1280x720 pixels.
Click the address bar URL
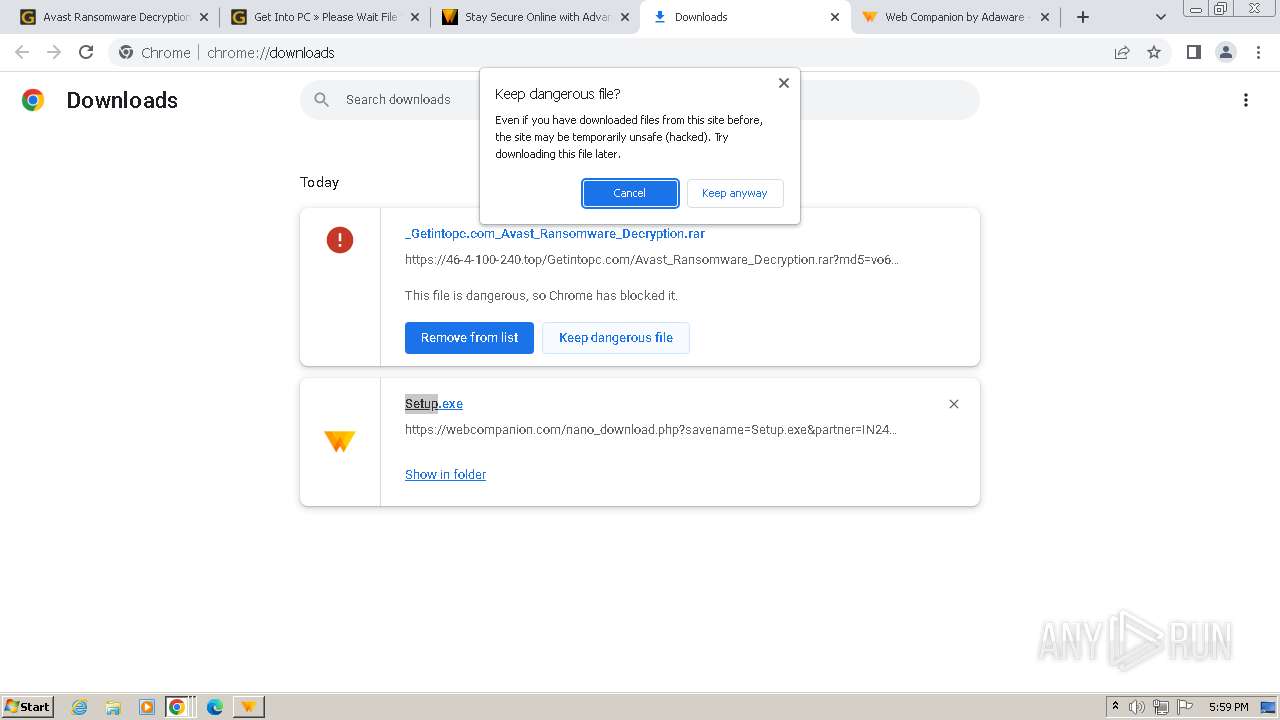coord(271,53)
